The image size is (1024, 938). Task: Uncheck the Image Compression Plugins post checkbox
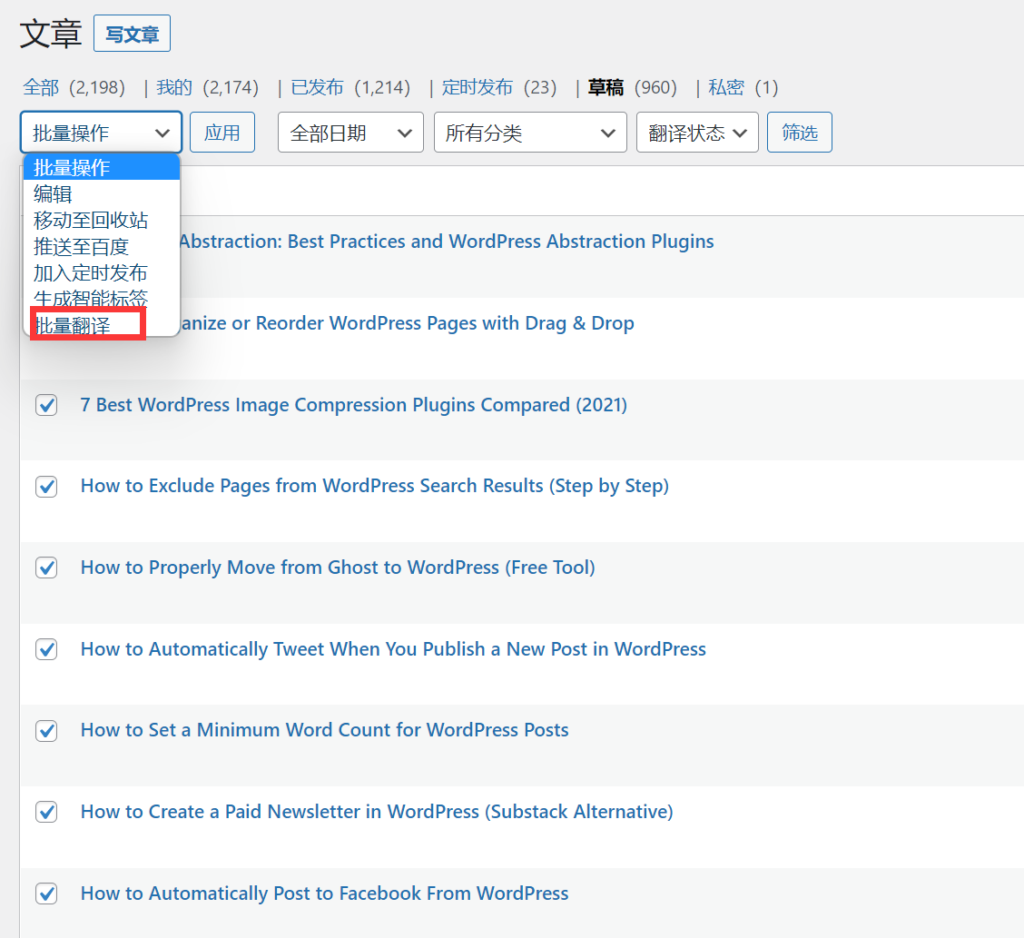click(x=46, y=405)
